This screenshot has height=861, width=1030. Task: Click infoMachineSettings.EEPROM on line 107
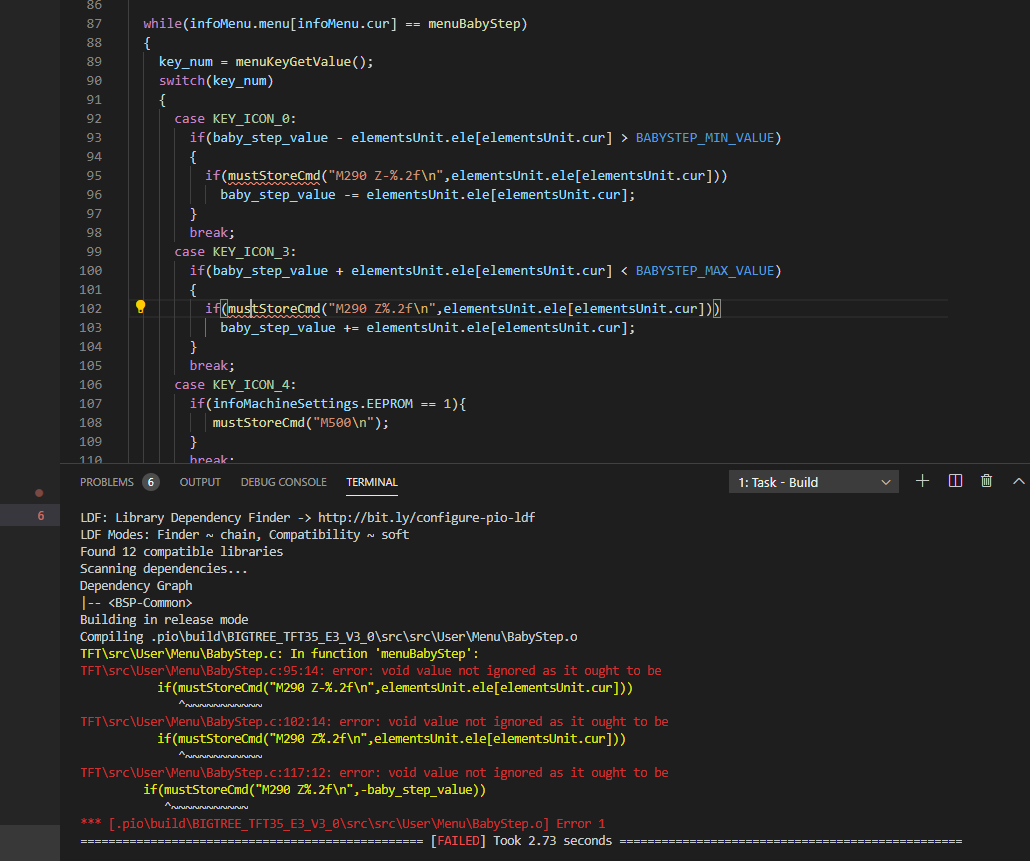click(x=313, y=404)
